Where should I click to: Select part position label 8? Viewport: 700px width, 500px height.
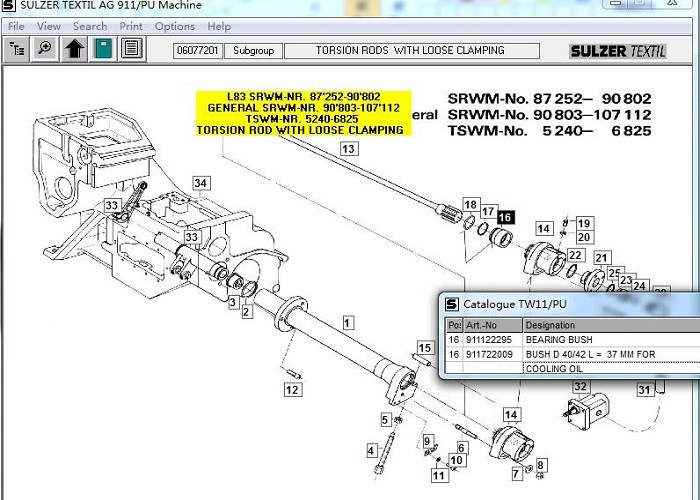[x=541, y=465]
